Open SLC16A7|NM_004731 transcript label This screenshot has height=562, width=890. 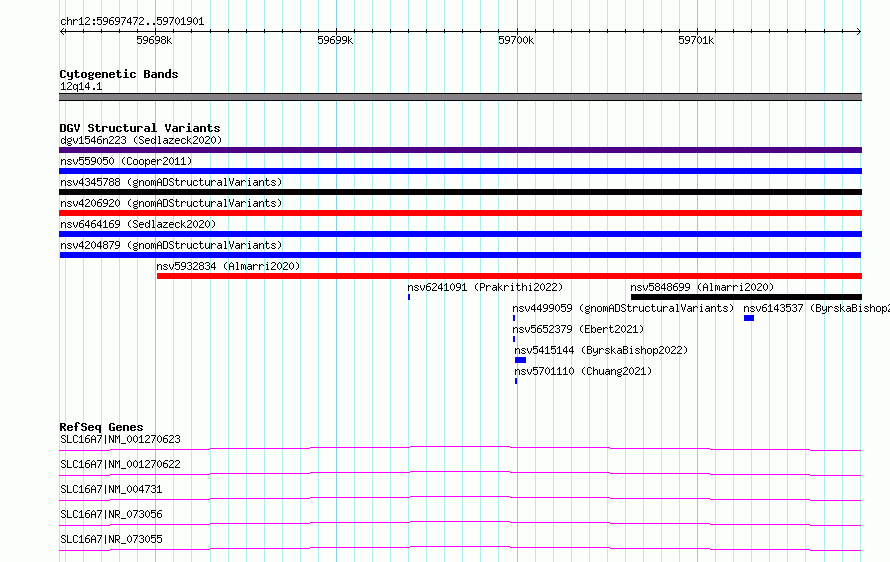111,489
